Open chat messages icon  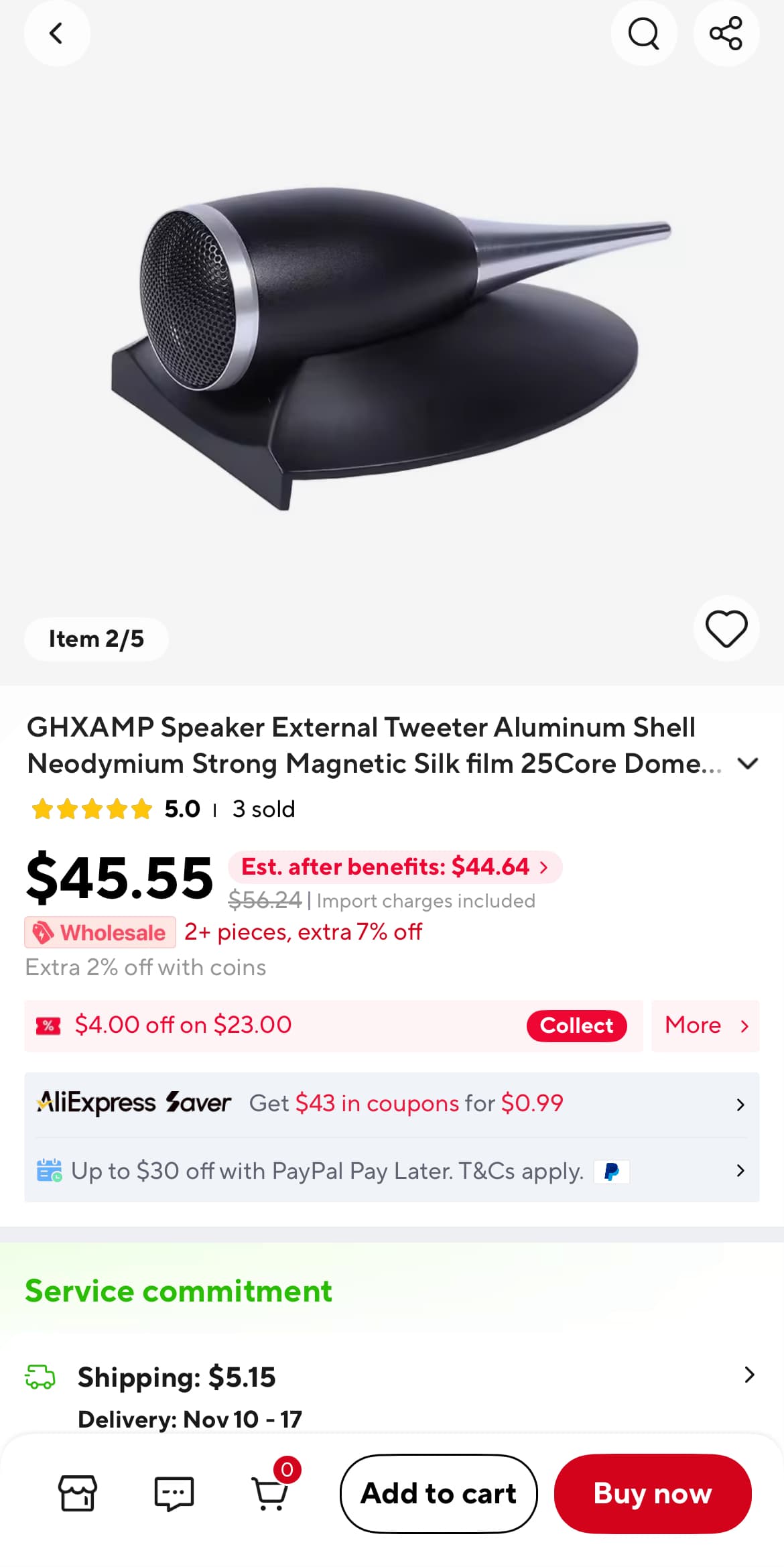(x=174, y=1493)
